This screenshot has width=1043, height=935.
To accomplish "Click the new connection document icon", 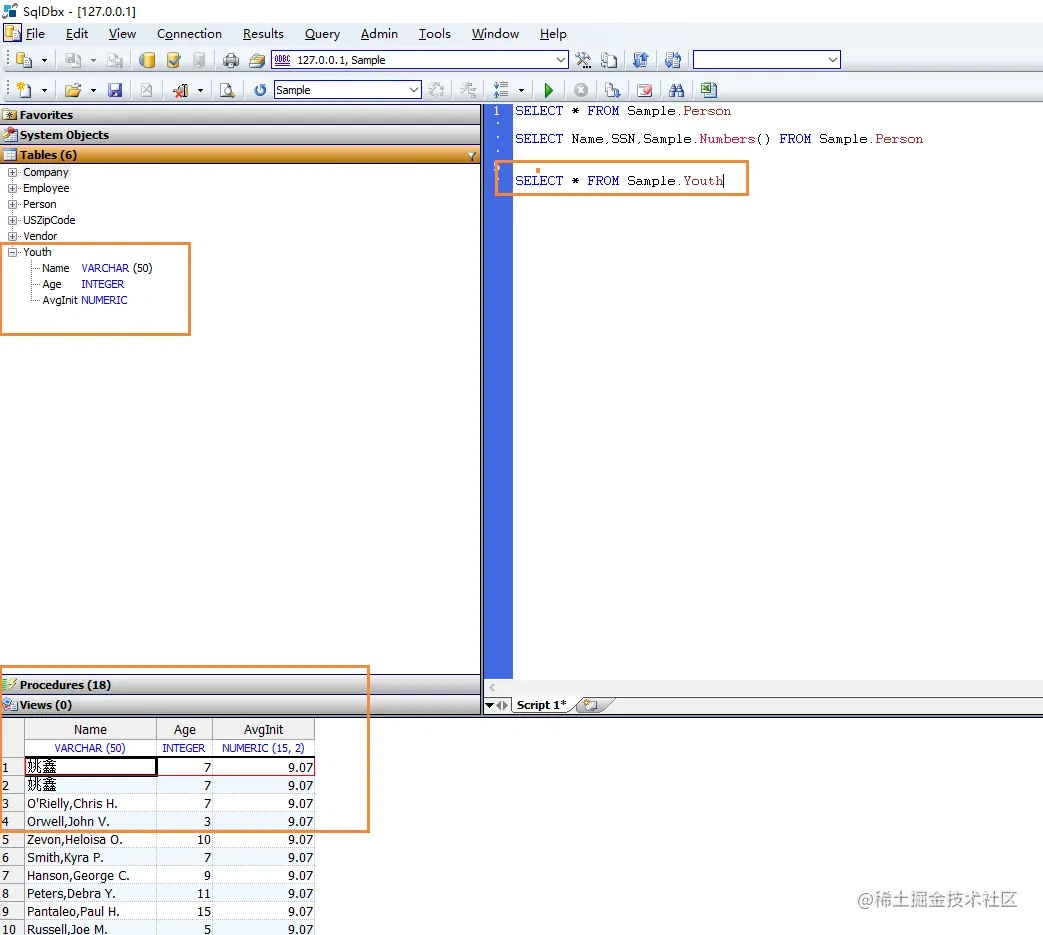I will tap(24, 61).
